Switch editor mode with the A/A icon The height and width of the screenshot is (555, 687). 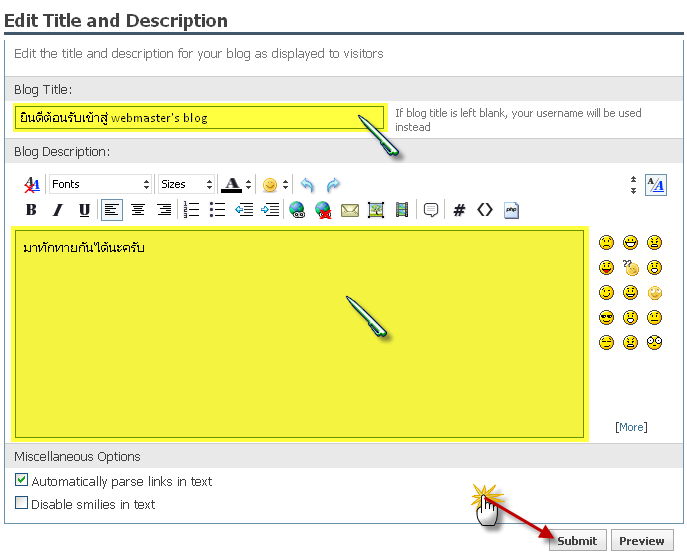point(655,185)
